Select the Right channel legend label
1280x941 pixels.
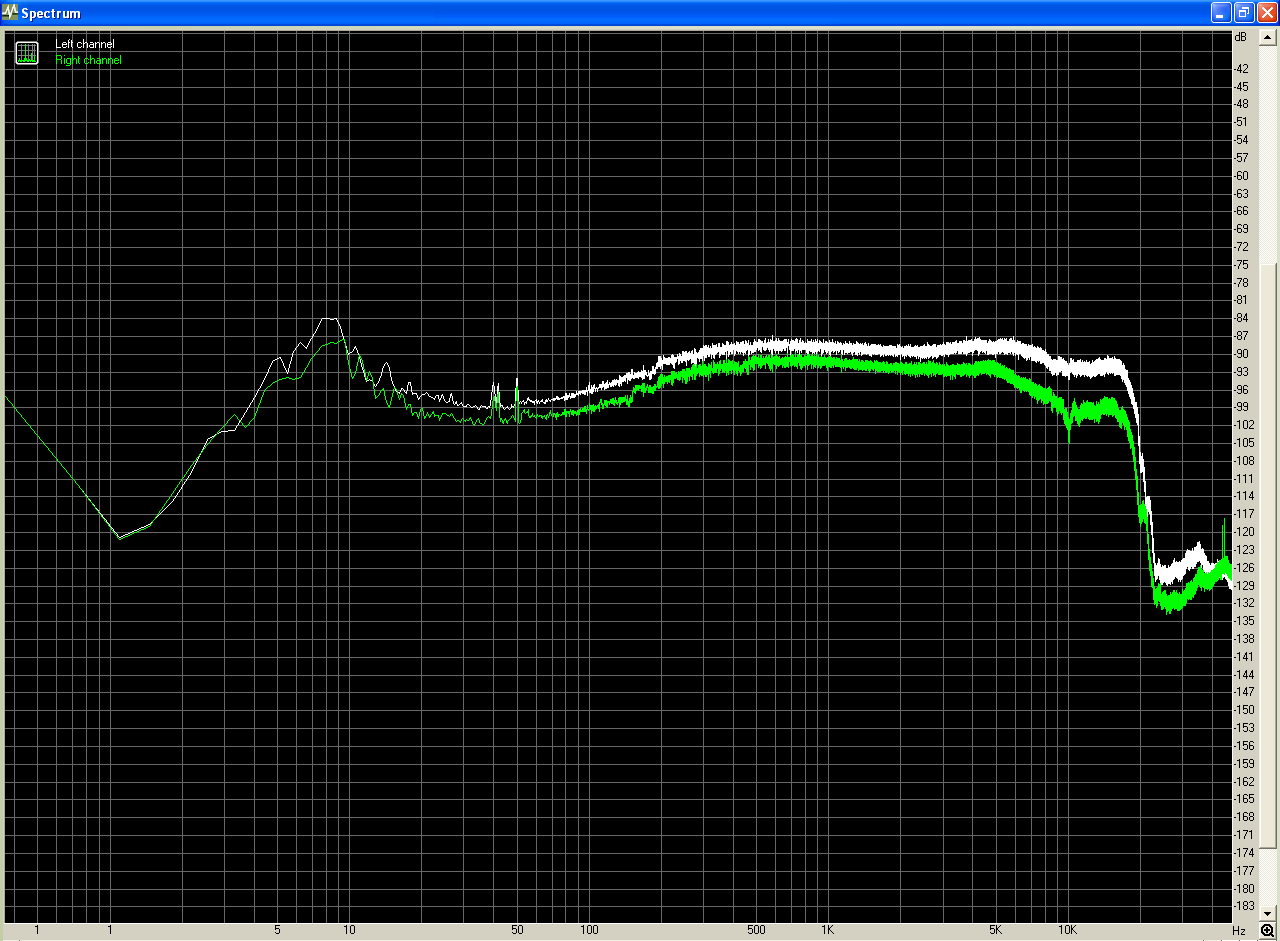pos(89,61)
